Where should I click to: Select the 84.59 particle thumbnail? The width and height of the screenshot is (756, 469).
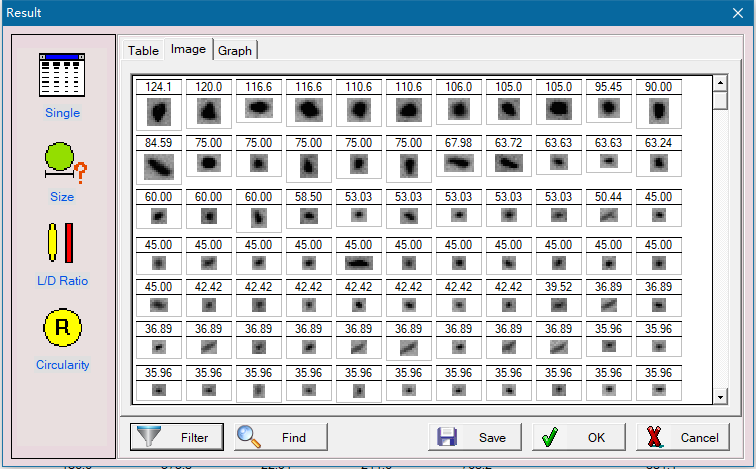tap(158, 162)
